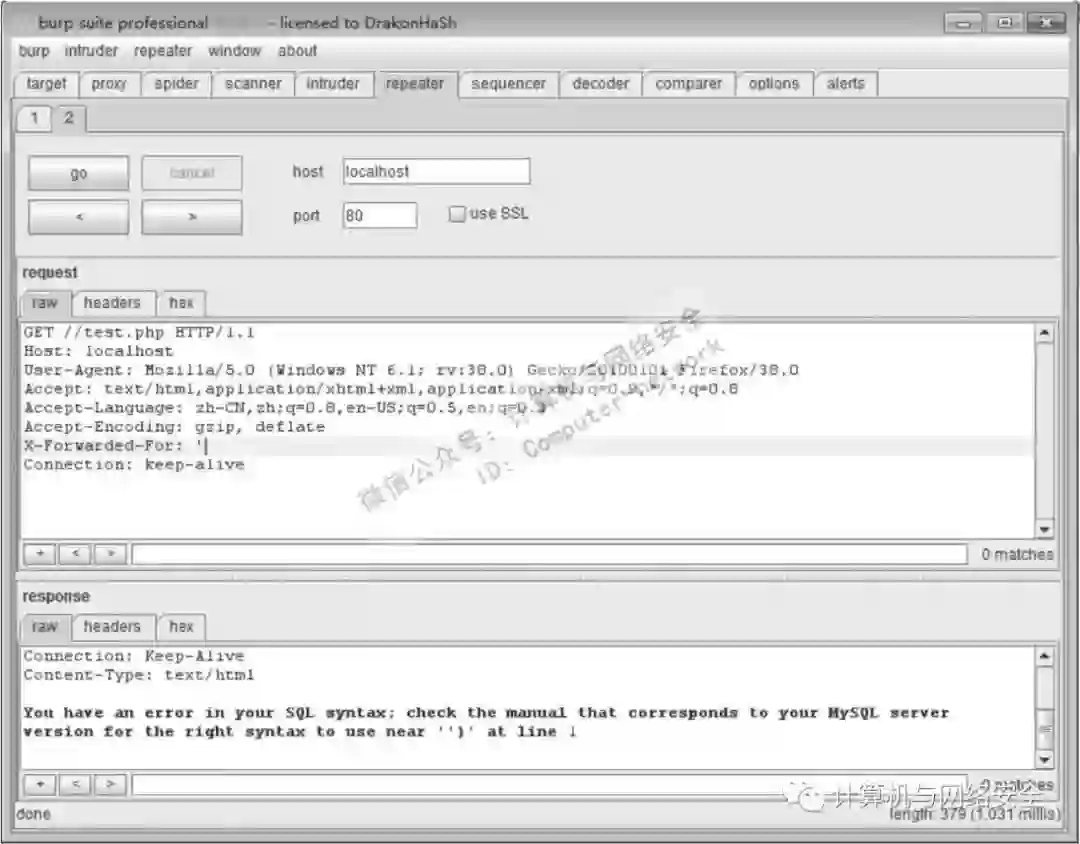Open the repeater menu in menu bar

tap(163, 51)
